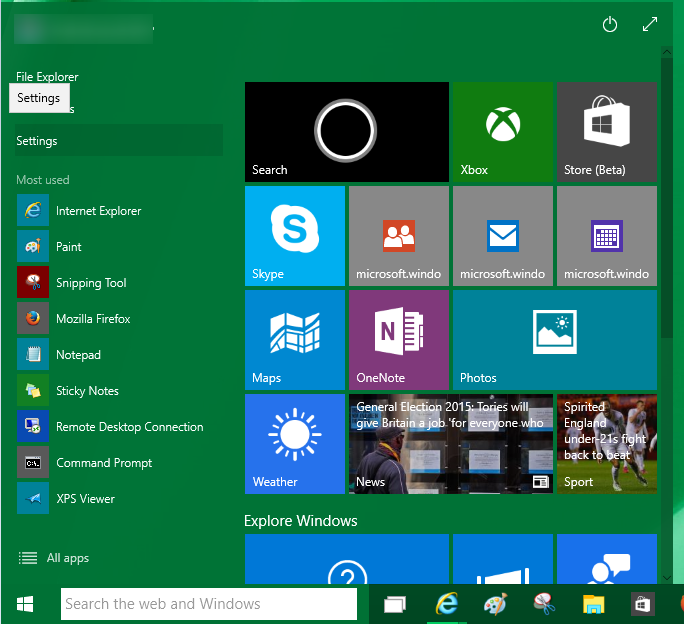Viewport: 684px width, 624px height.
Task: Open the Mail envelope tile
Action: coord(503,236)
